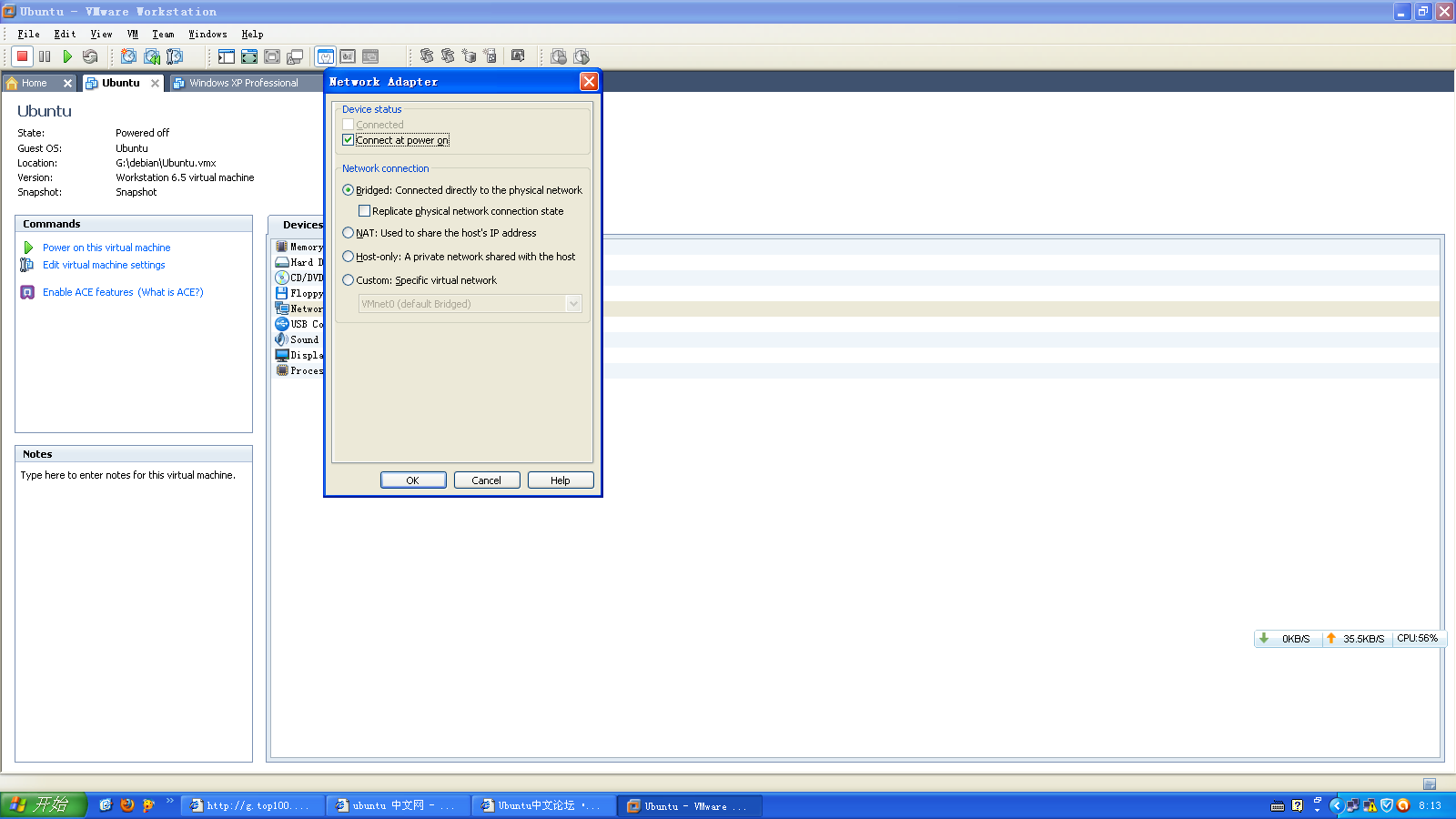Click the red Power Off toolbar button
This screenshot has width=1456, height=819.
pyautogui.click(x=23, y=56)
